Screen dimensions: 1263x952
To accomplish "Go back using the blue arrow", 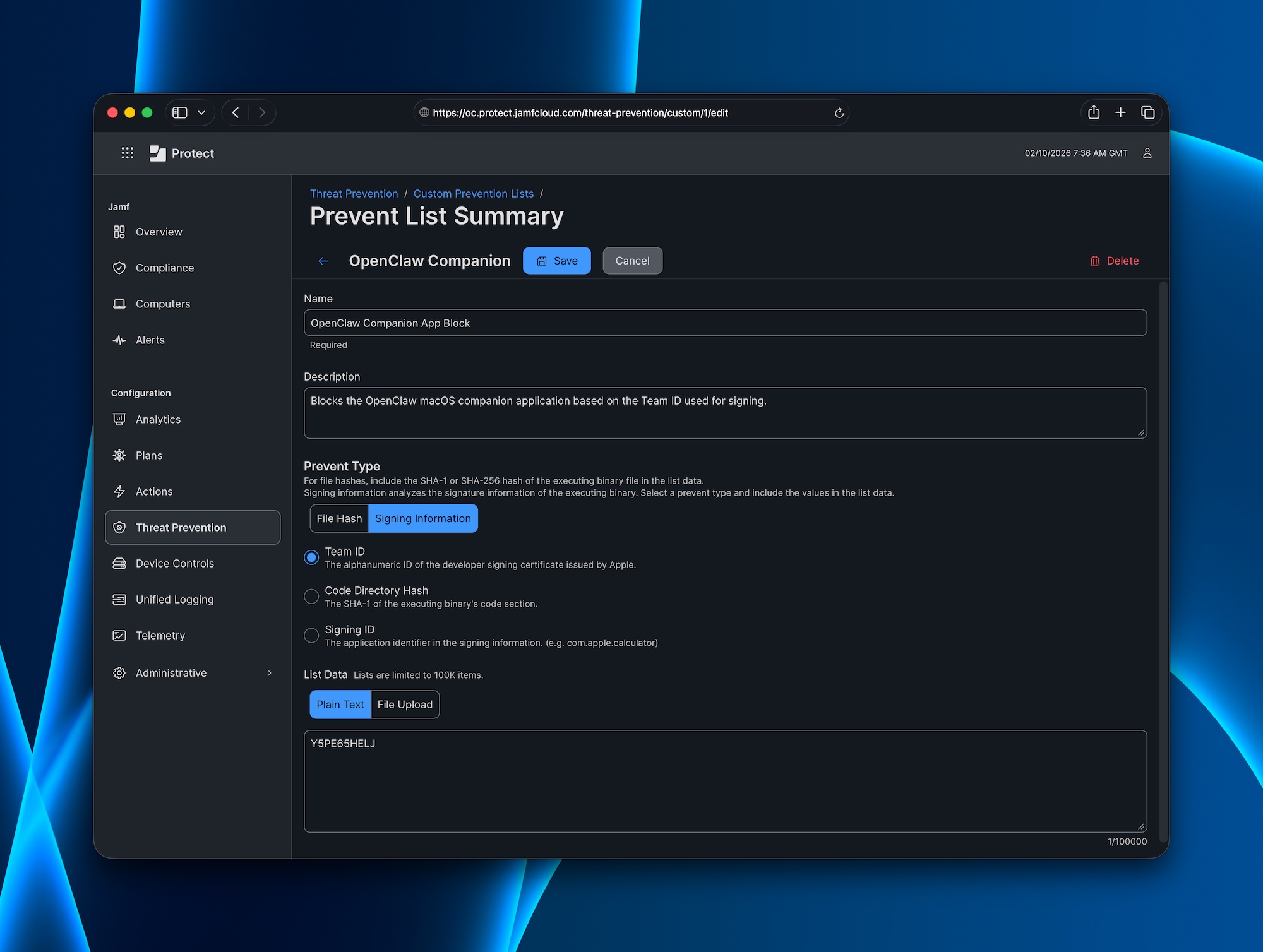I will [323, 261].
